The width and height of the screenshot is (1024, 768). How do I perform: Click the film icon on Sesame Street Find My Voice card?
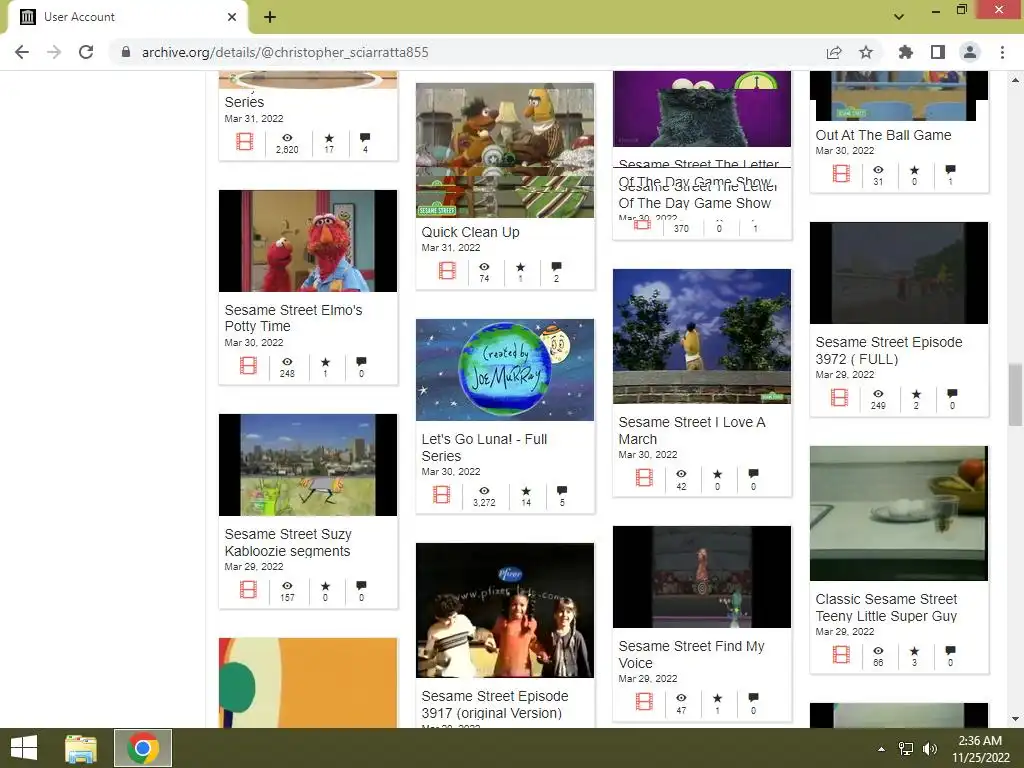coord(644,701)
